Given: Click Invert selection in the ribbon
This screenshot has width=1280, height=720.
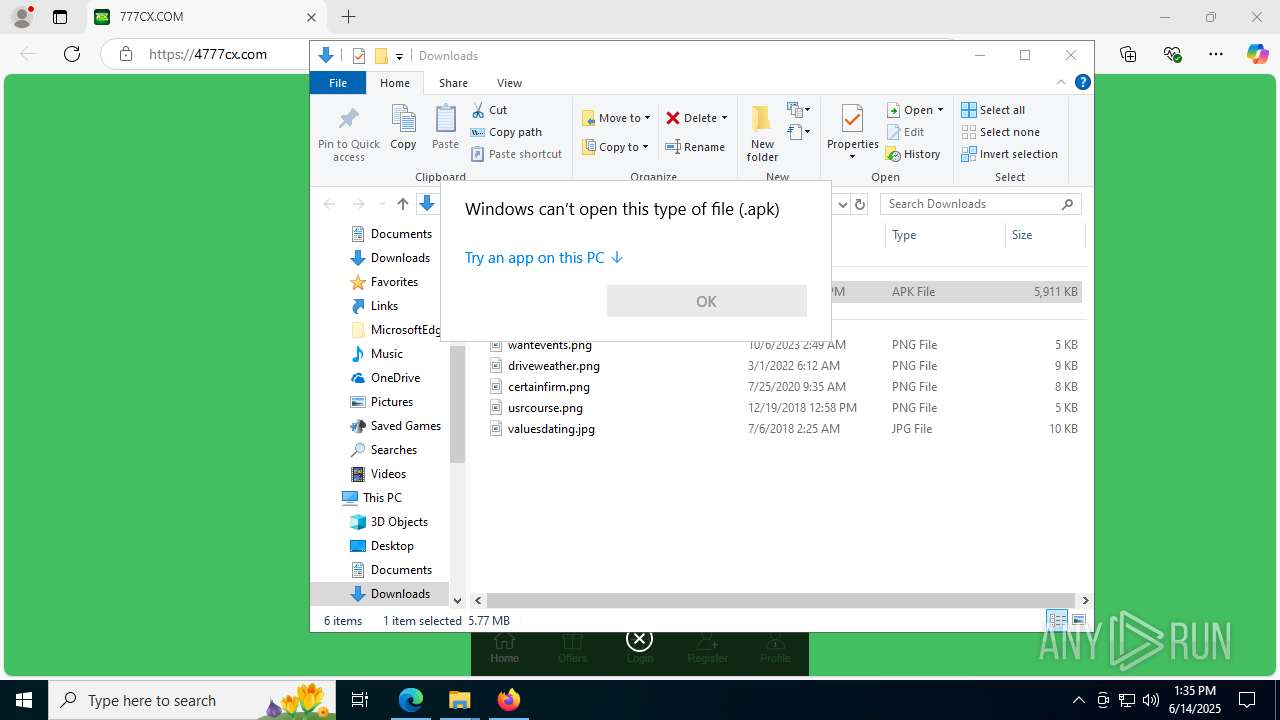Looking at the screenshot, I should [1009, 154].
